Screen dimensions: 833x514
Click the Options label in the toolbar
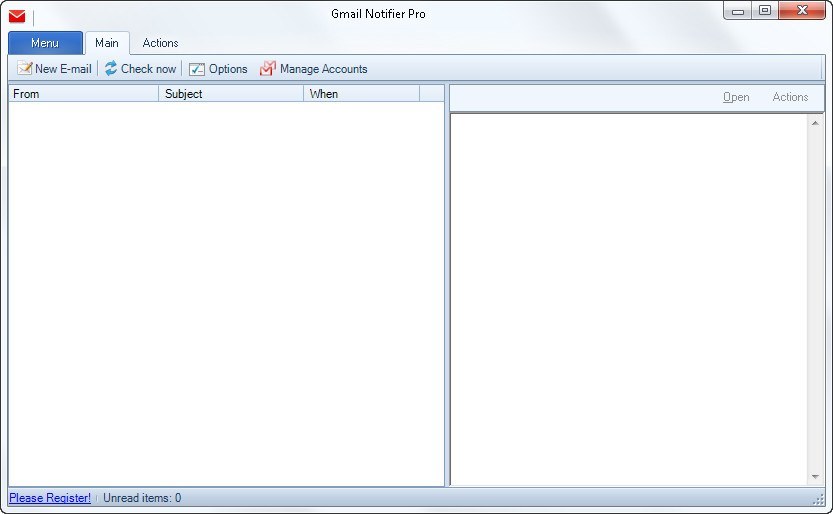[228, 69]
